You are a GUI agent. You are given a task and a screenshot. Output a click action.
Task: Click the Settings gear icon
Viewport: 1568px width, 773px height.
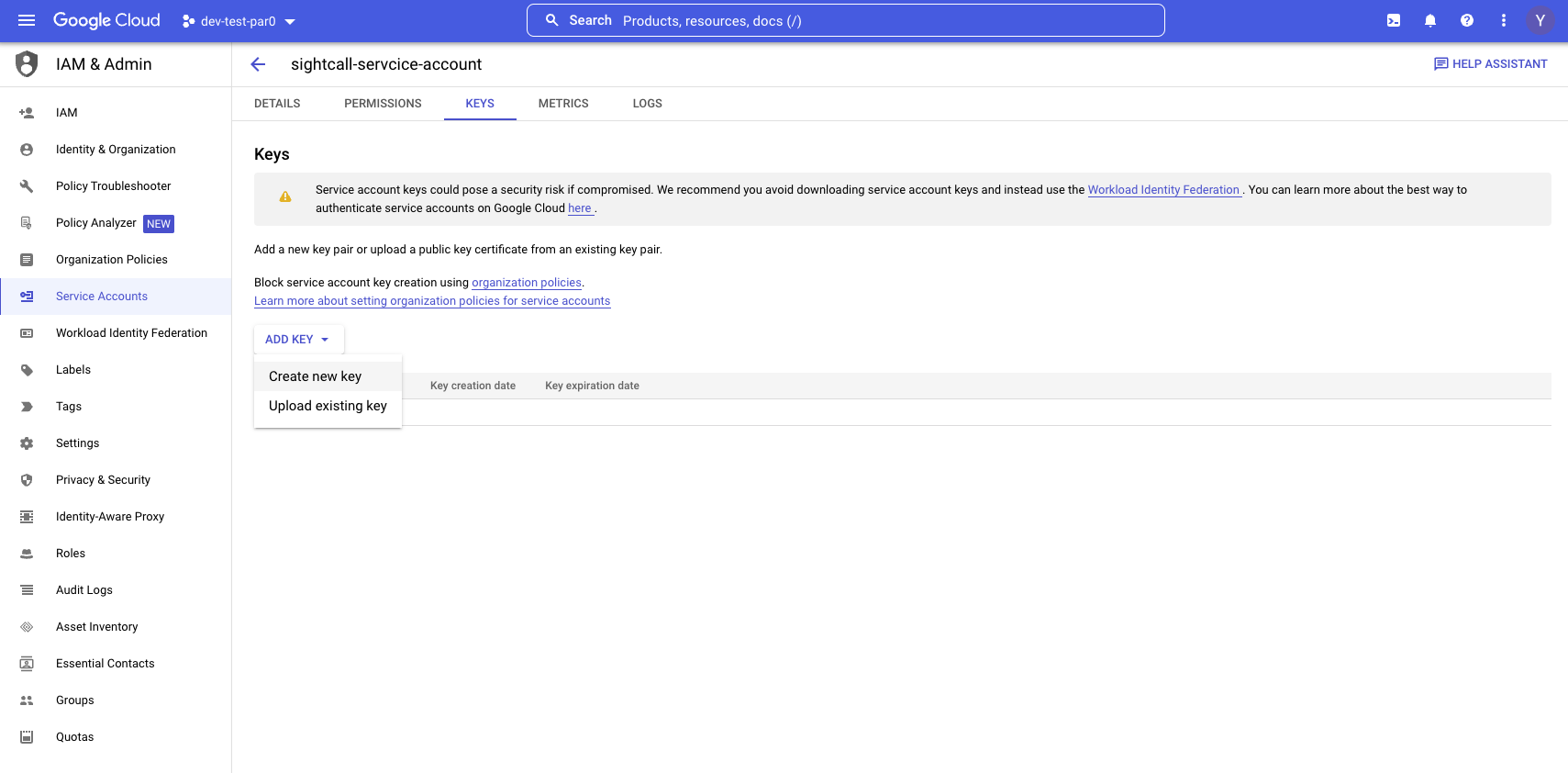(27, 443)
